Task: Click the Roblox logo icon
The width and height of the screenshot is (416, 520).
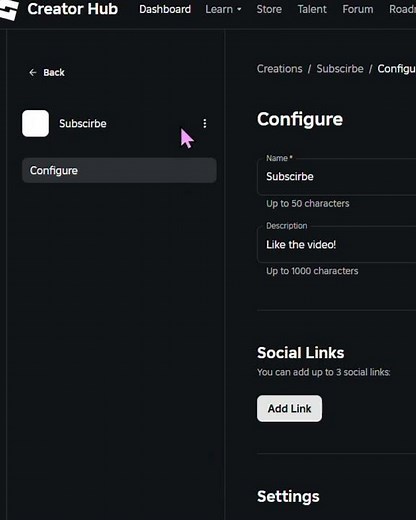Action: [x=8, y=9]
